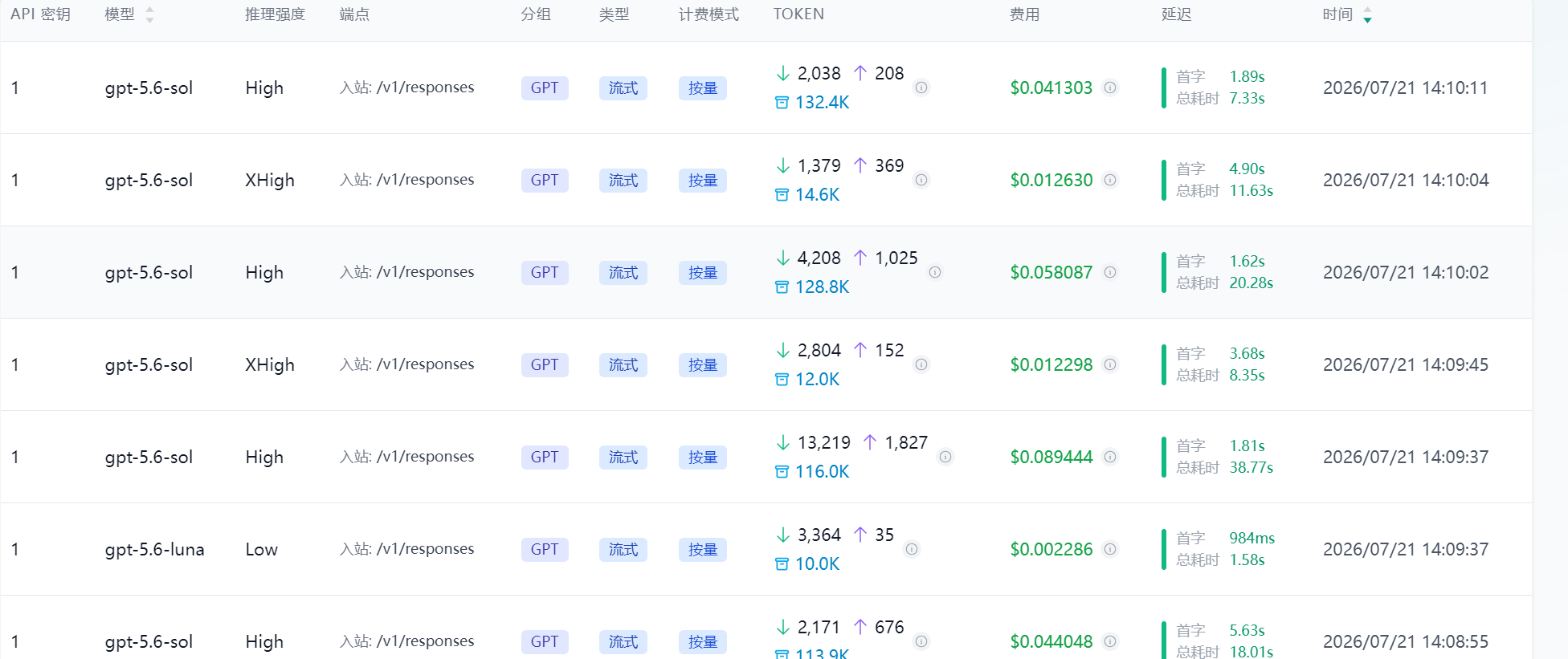
Task: Click 按量 billing tag in 14:10:04 row
Action: (x=703, y=180)
